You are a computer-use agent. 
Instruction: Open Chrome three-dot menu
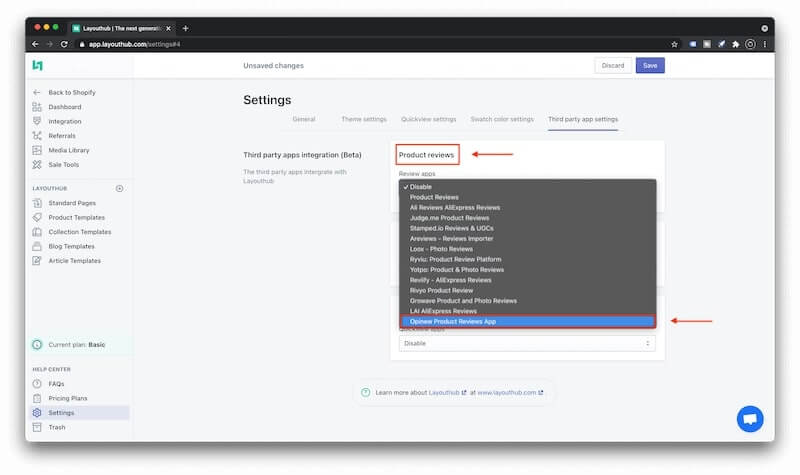point(764,44)
